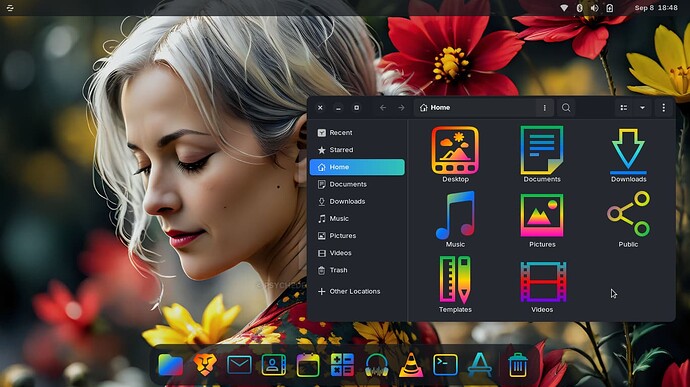690x387 pixels.
Task: Open the terminal from the dock
Action: pyautogui.click(x=445, y=365)
